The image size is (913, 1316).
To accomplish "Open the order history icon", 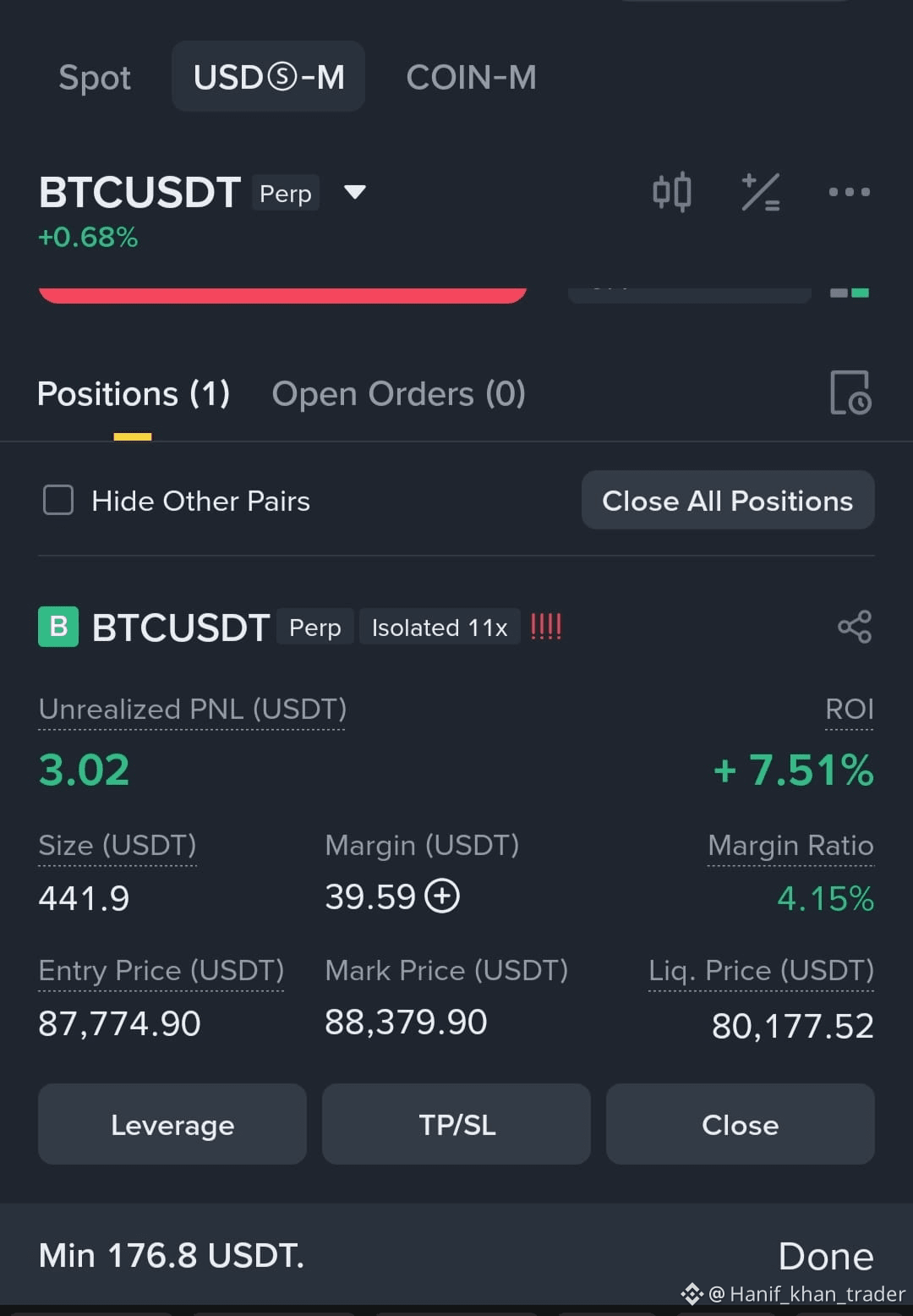I will click(x=850, y=393).
